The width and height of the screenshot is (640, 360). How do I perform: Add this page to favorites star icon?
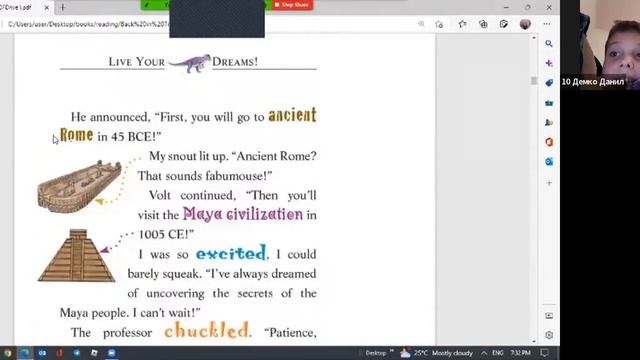tap(439, 24)
